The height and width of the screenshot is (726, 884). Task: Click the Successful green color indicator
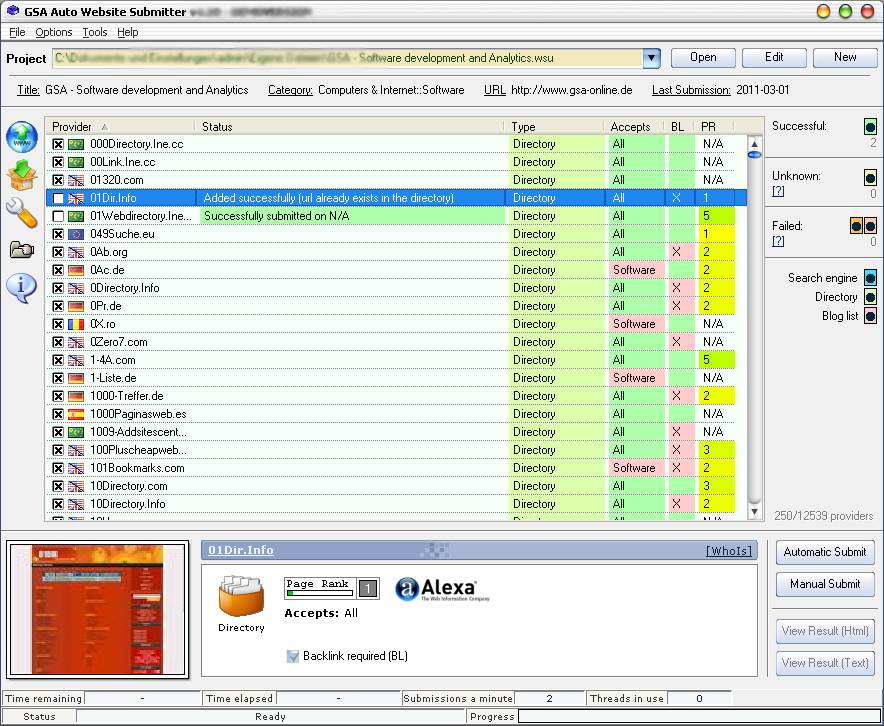(870, 127)
